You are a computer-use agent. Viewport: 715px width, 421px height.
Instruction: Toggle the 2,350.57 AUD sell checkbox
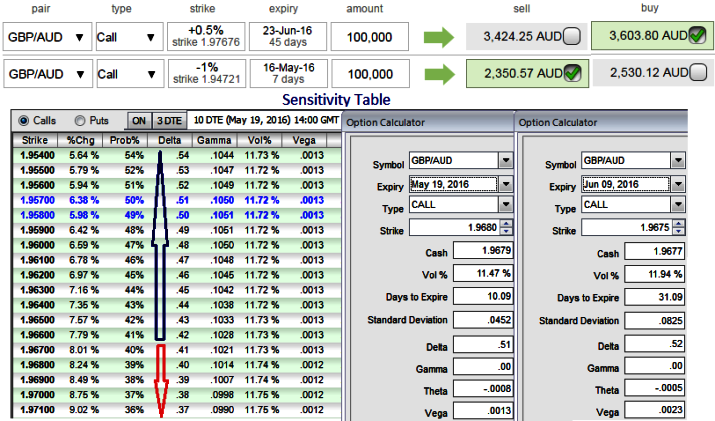[572, 73]
